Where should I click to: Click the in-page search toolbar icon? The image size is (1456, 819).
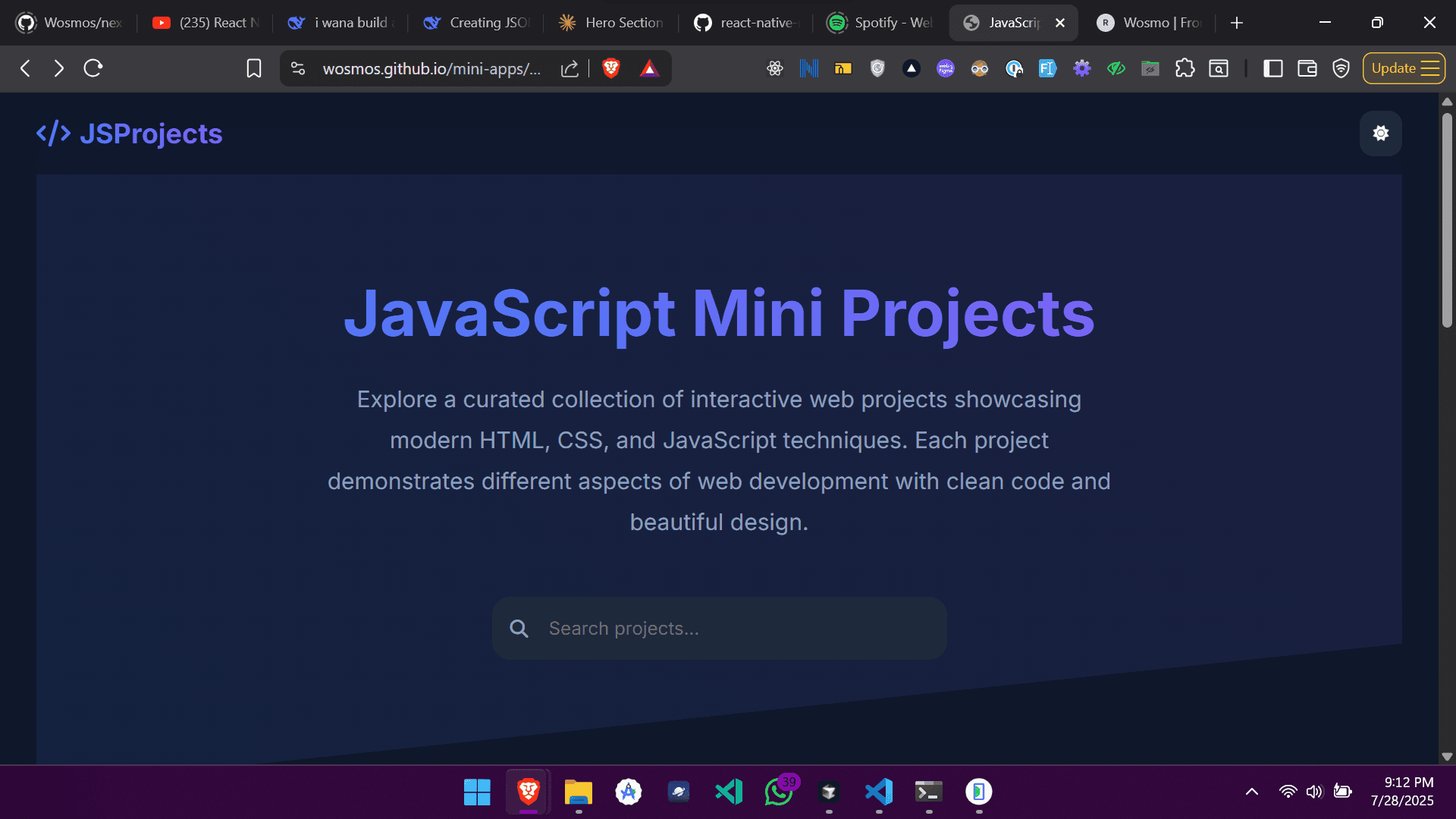1219,68
